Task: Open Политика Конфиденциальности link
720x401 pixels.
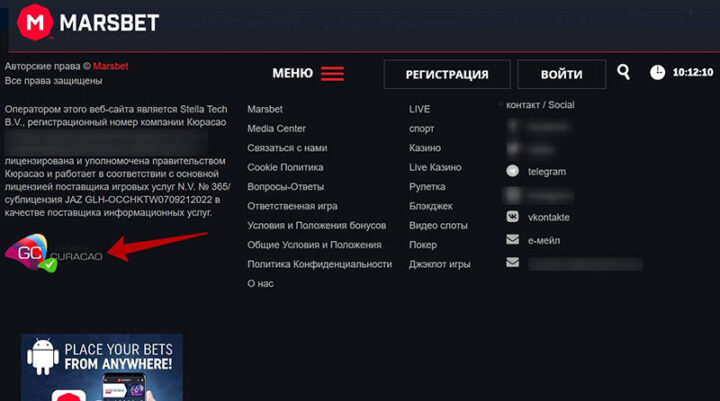Action: [x=320, y=264]
